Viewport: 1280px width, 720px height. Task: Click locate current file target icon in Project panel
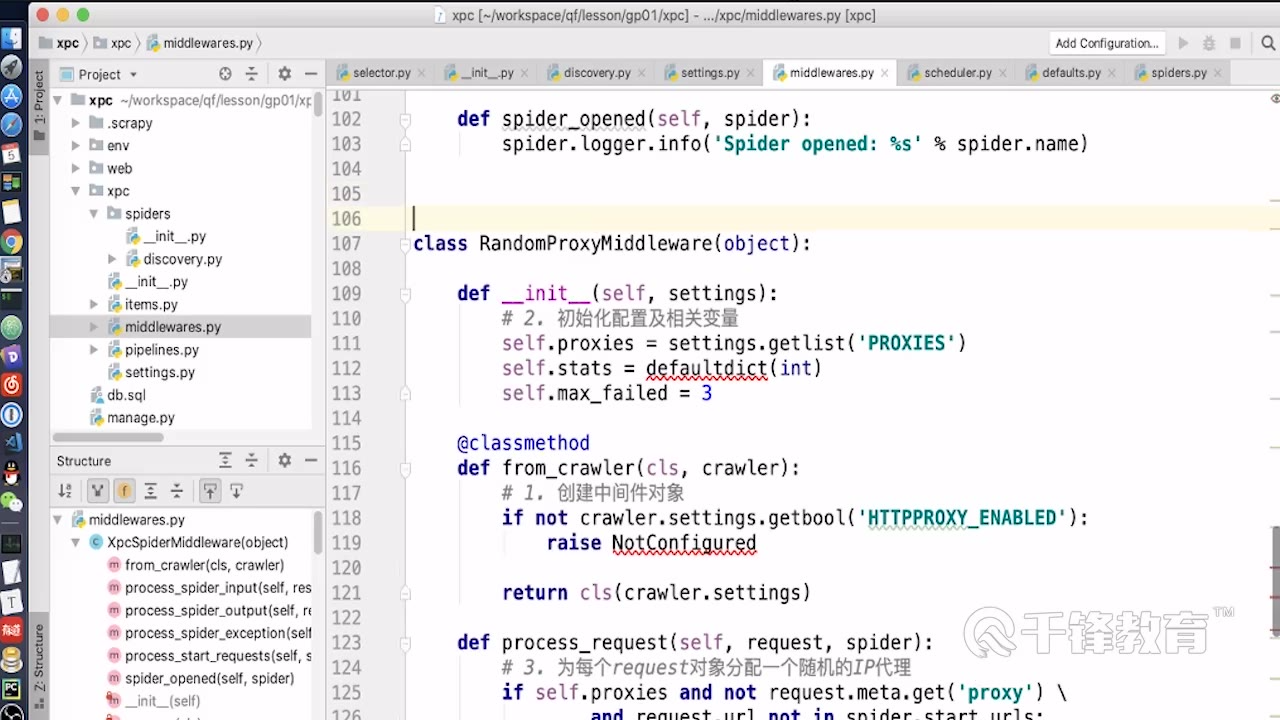(225, 74)
